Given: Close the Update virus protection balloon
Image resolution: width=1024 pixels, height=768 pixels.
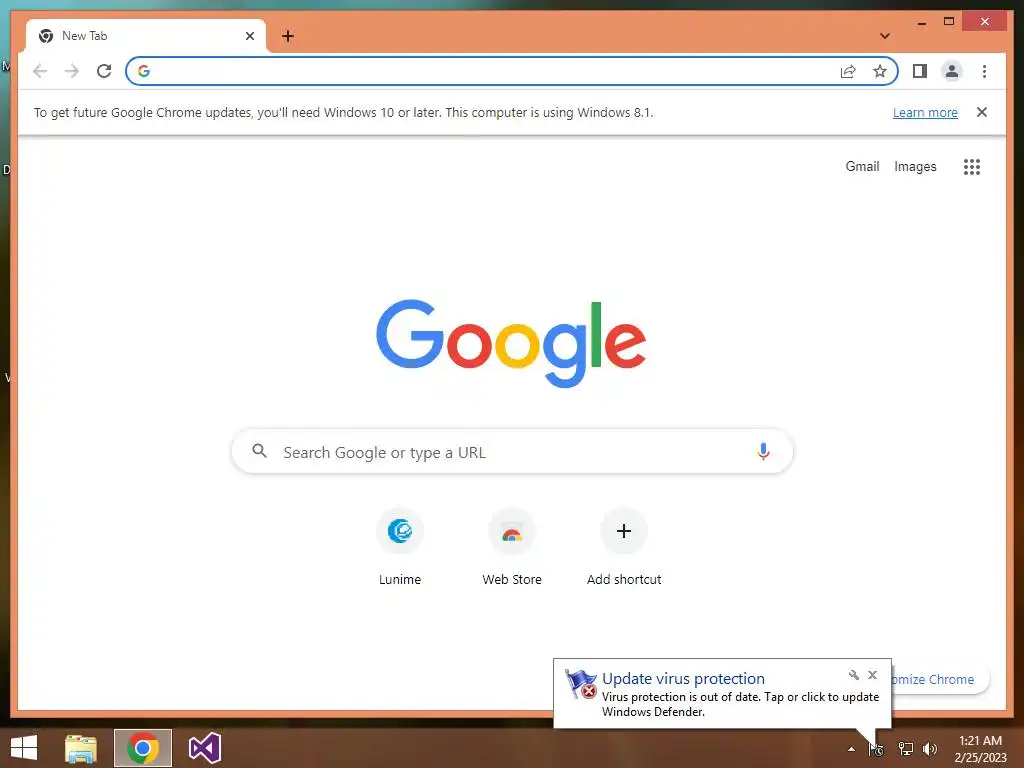Looking at the screenshot, I should pos(872,675).
